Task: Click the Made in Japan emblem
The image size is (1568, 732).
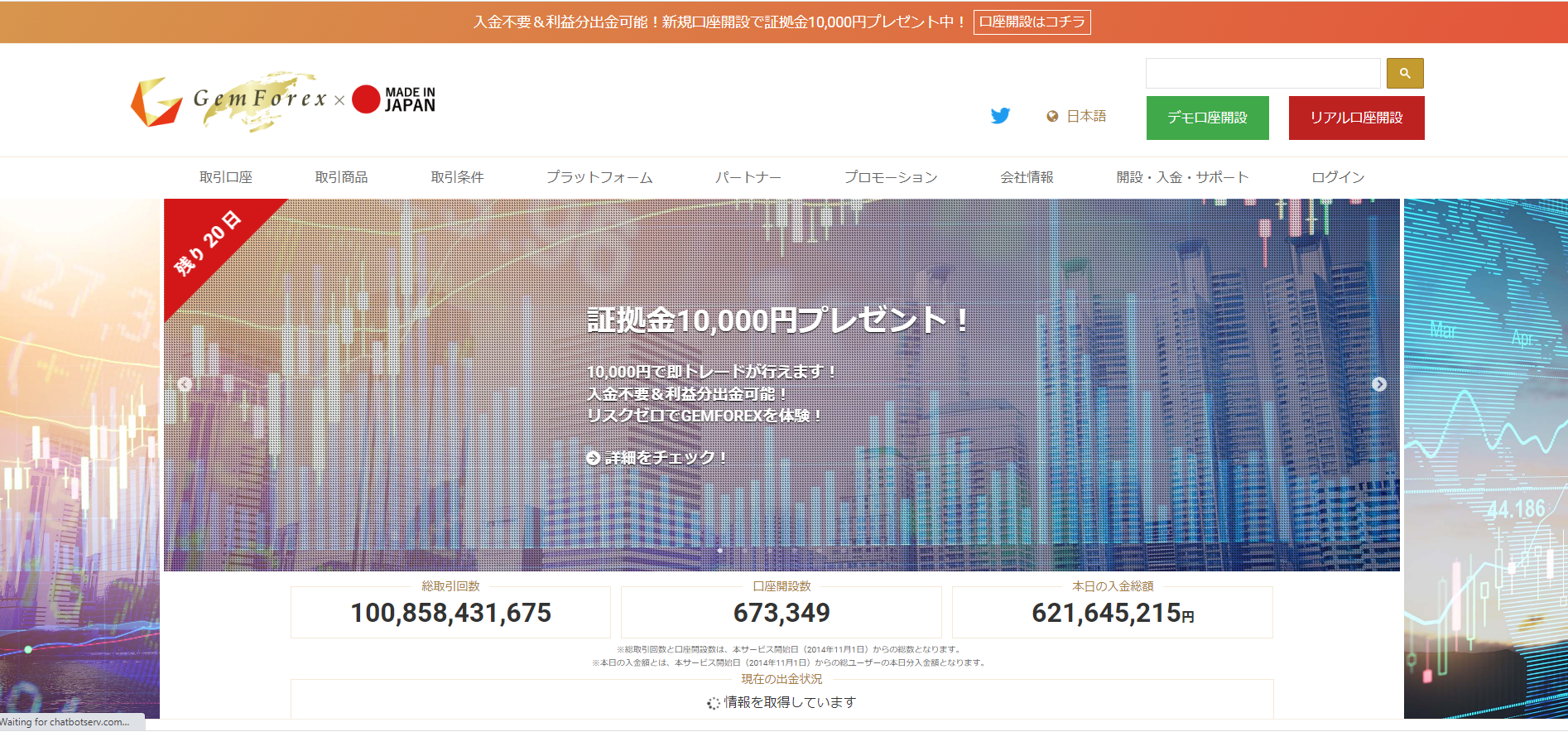Action: (x=394, y=99)
